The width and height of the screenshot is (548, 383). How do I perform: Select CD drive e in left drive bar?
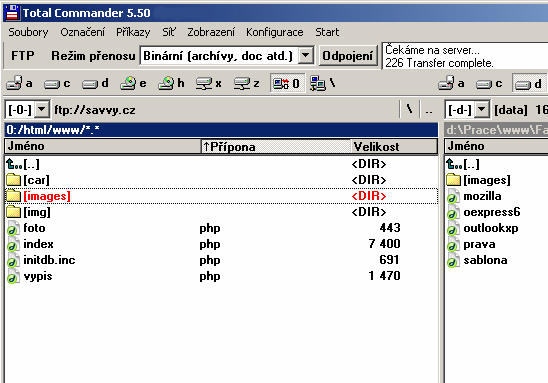point(133,83)
